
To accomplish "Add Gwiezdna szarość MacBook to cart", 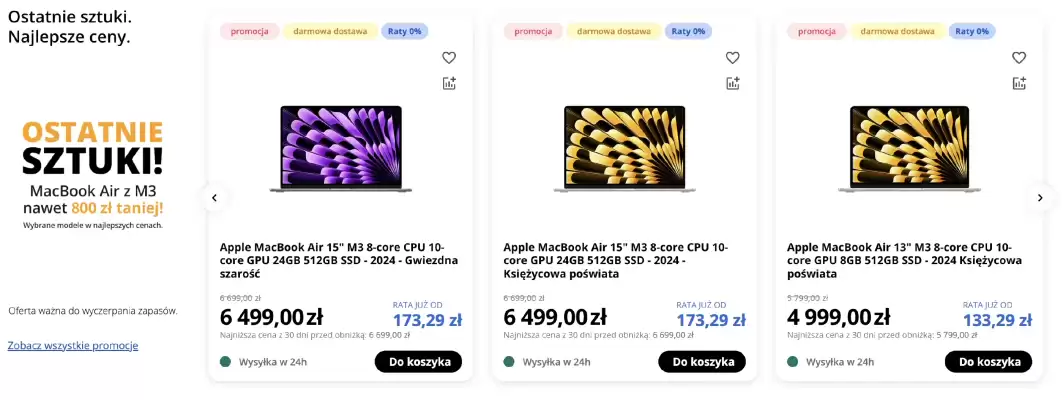I will coord(418,361).
